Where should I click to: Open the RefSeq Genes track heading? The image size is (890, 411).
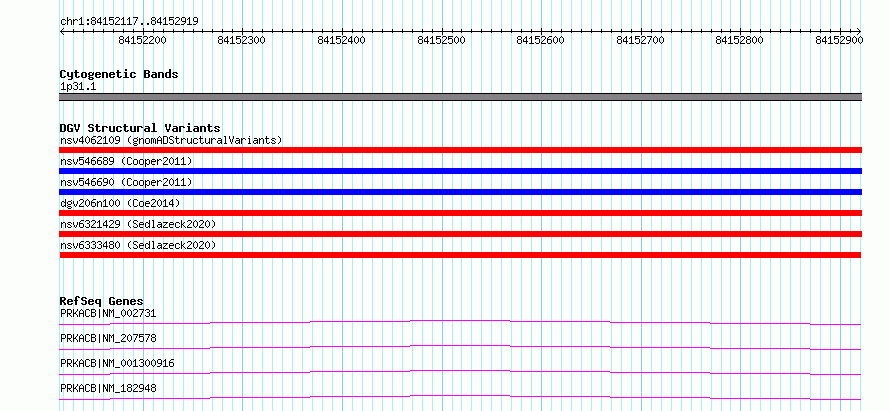click(x=102, y=301)
